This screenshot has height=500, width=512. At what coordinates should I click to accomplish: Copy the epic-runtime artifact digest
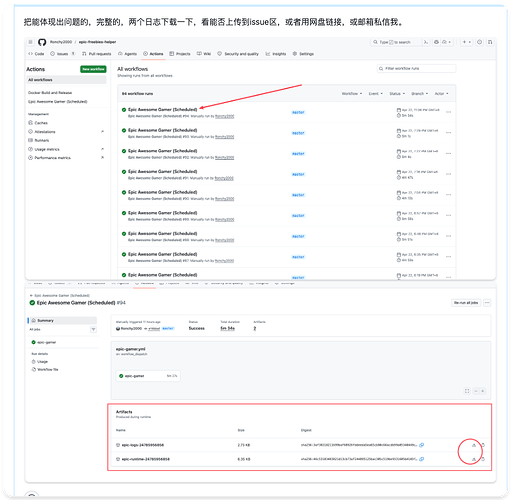coord(421,459)
